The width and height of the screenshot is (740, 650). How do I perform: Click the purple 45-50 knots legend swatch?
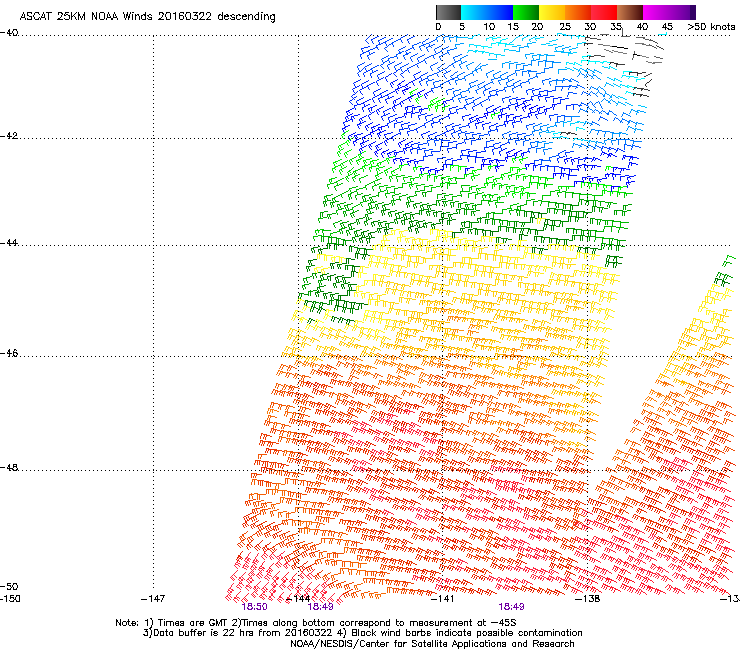(x=682, y=12)
